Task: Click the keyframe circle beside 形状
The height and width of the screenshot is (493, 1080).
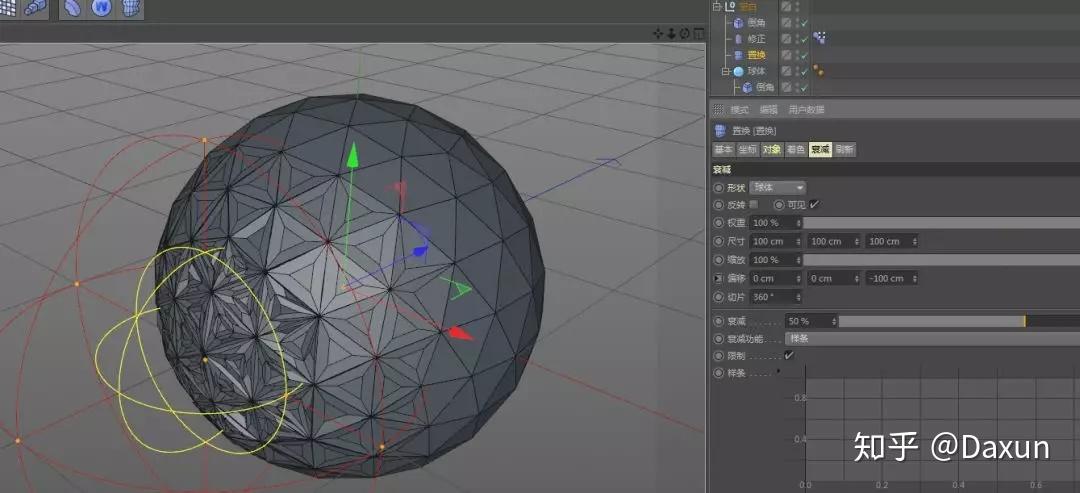Action: click(719, 187)
